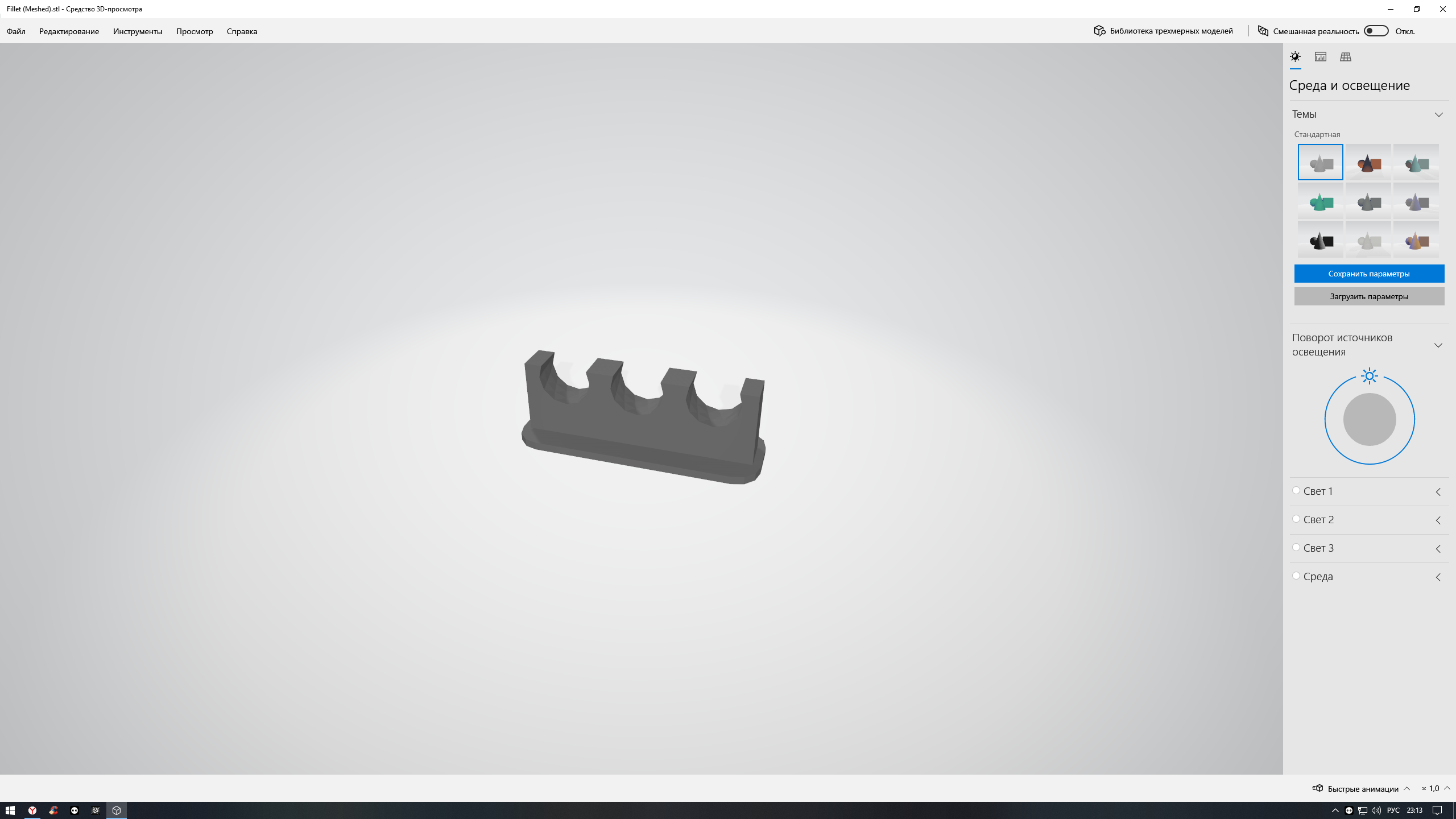Click the Yandex browser taskbar icon

(x=32, y=810)
